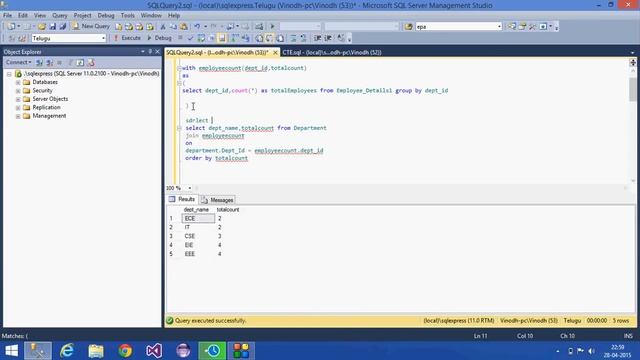Select the EEE cell in results grid
Image resolution: width=640 pixels, height=360 pixels.
click(x=198, y=254)
